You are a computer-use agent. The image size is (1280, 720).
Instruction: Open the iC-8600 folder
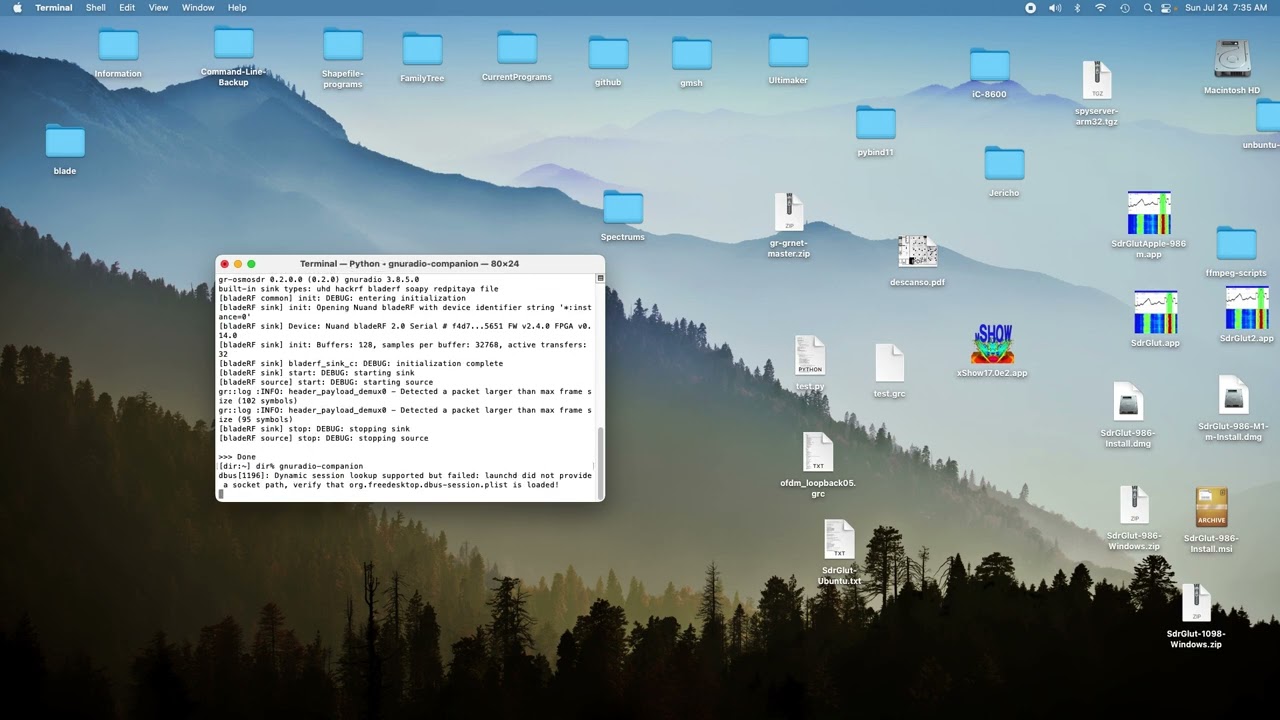pos(989,66)
